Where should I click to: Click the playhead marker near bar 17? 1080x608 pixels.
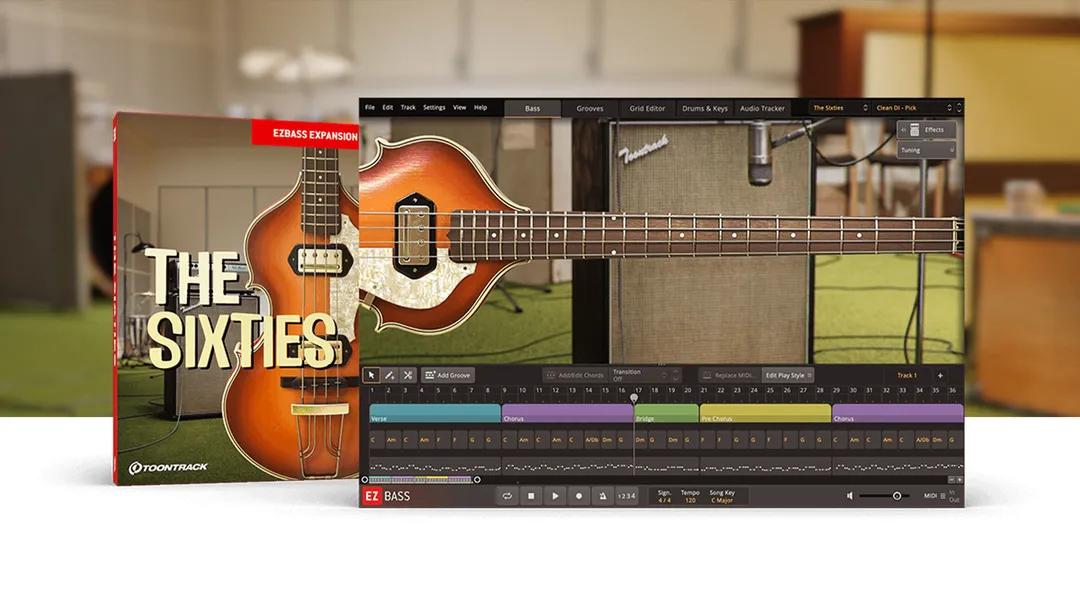pyautogui.click(x=634, y=397)
